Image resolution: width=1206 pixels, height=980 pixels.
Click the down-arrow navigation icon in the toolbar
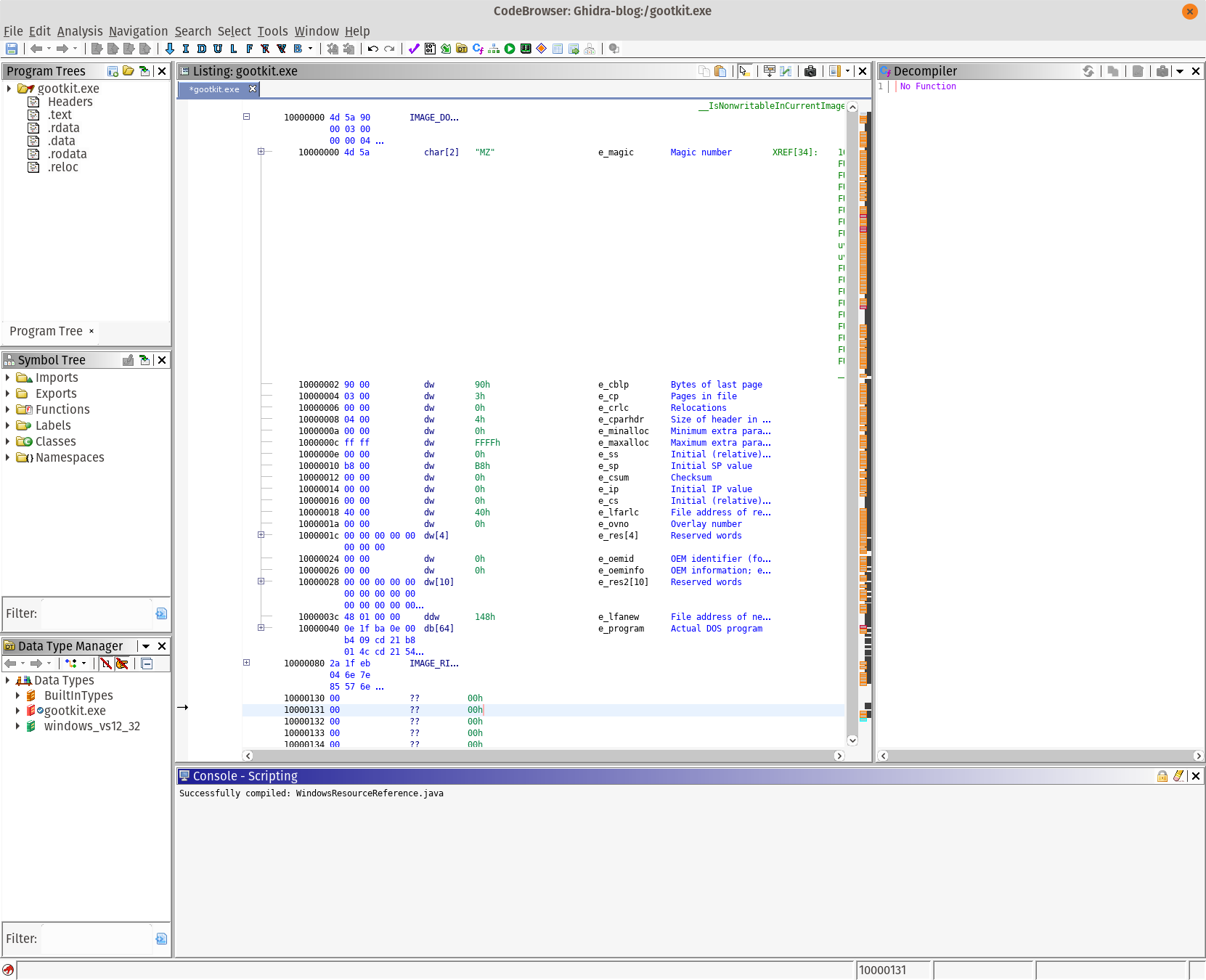point(170,49)
